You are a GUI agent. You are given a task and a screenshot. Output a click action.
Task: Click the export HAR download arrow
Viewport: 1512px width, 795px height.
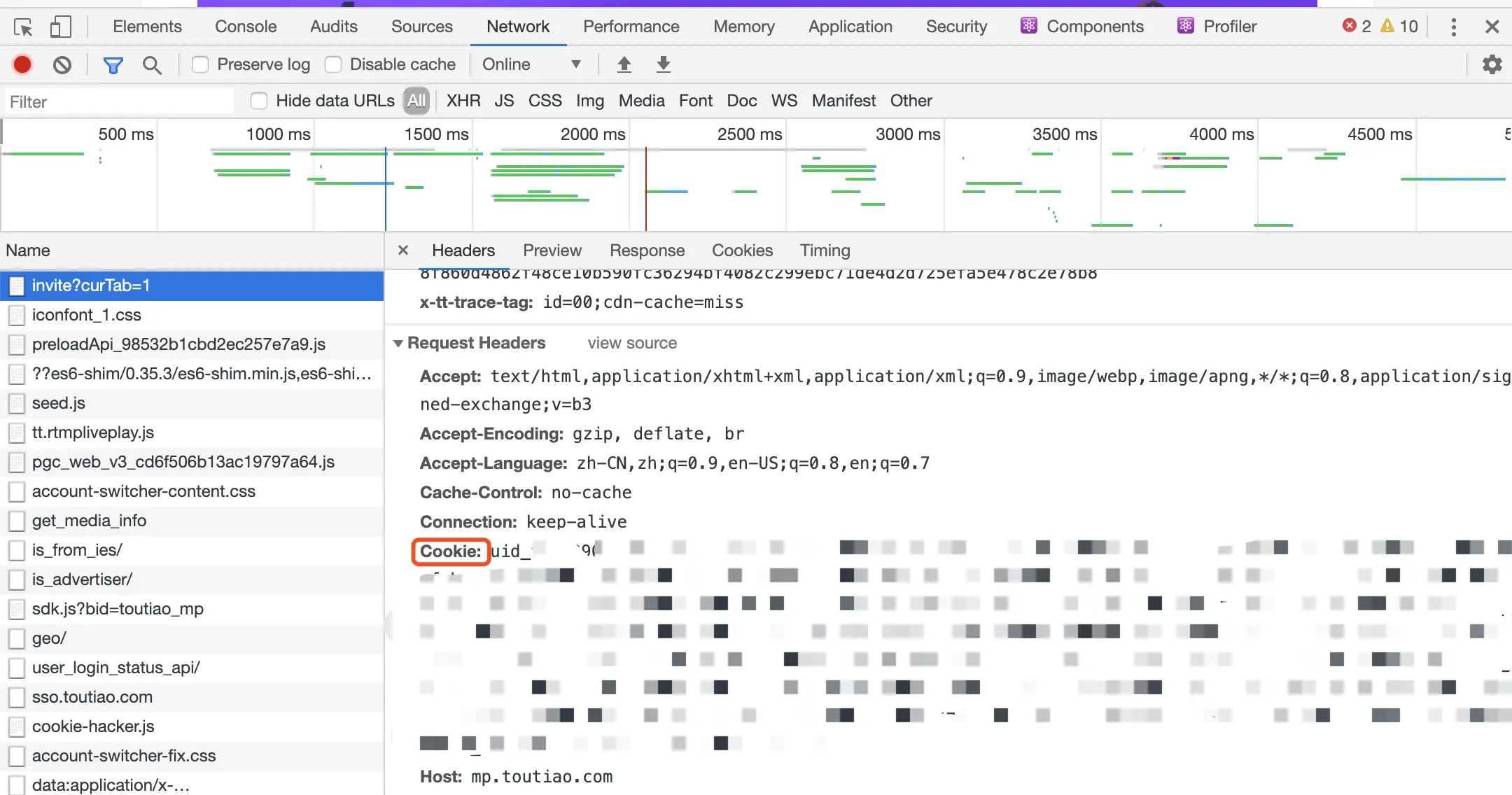(x=664, y=65)
